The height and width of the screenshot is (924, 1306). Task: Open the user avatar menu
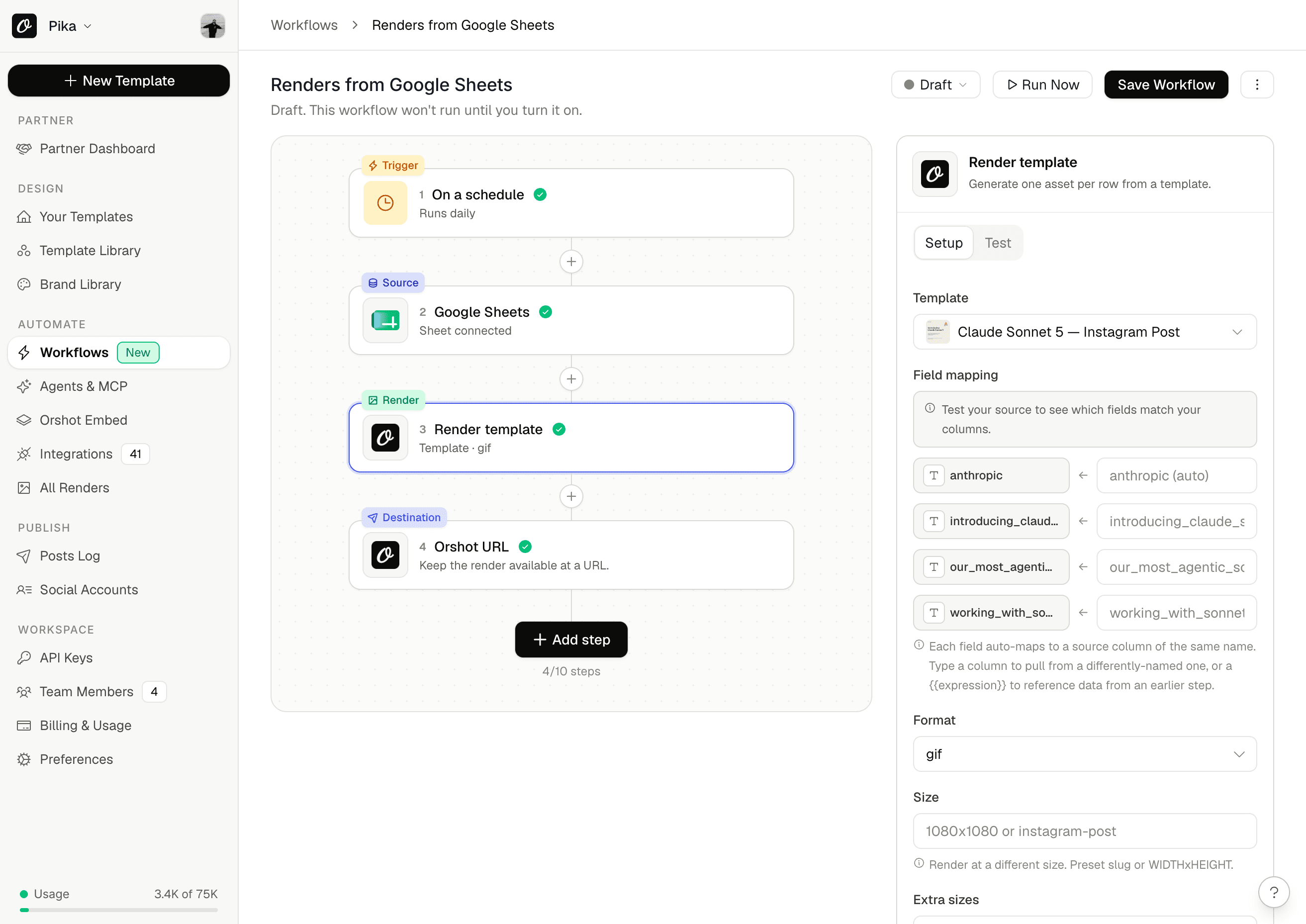[212, 25]
